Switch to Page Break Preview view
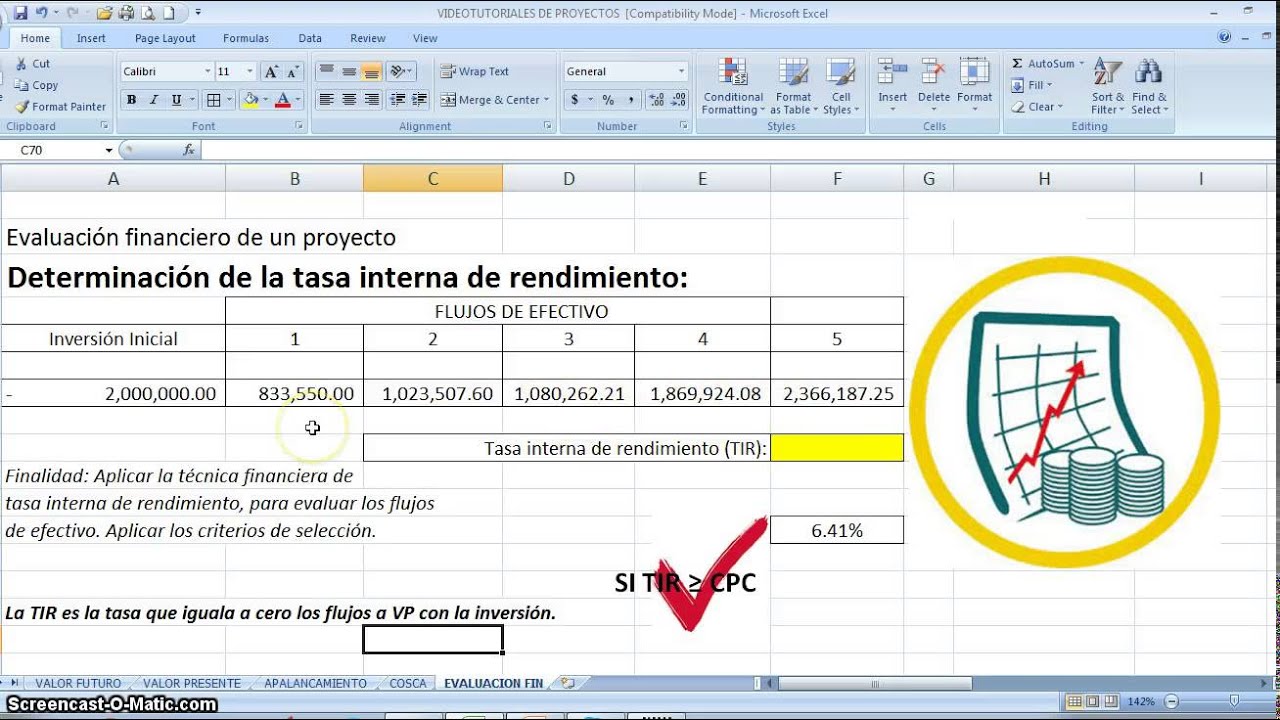The height and width of the screenshot is (720, 1280). (x=1113, y=702)
